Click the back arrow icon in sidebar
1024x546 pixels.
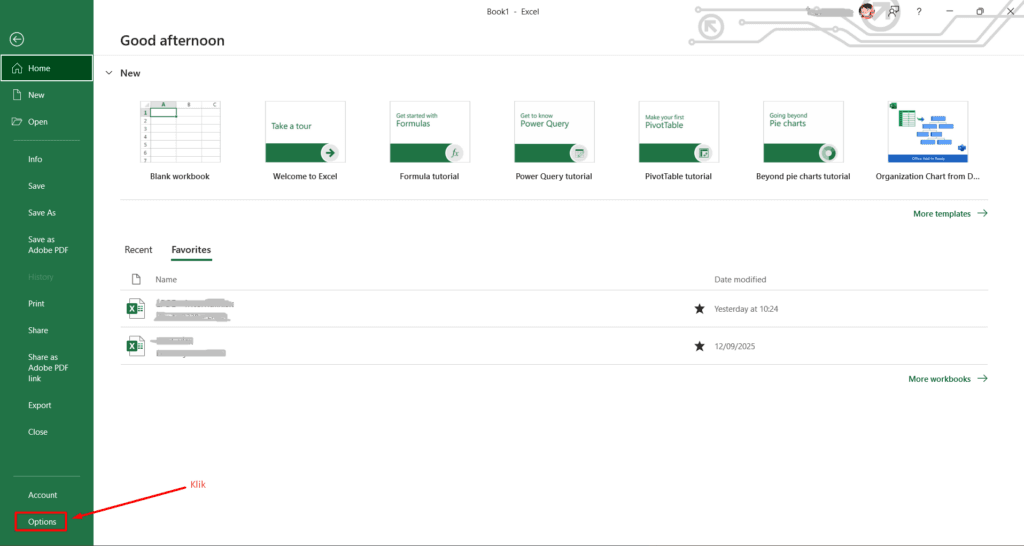point(16,39)
